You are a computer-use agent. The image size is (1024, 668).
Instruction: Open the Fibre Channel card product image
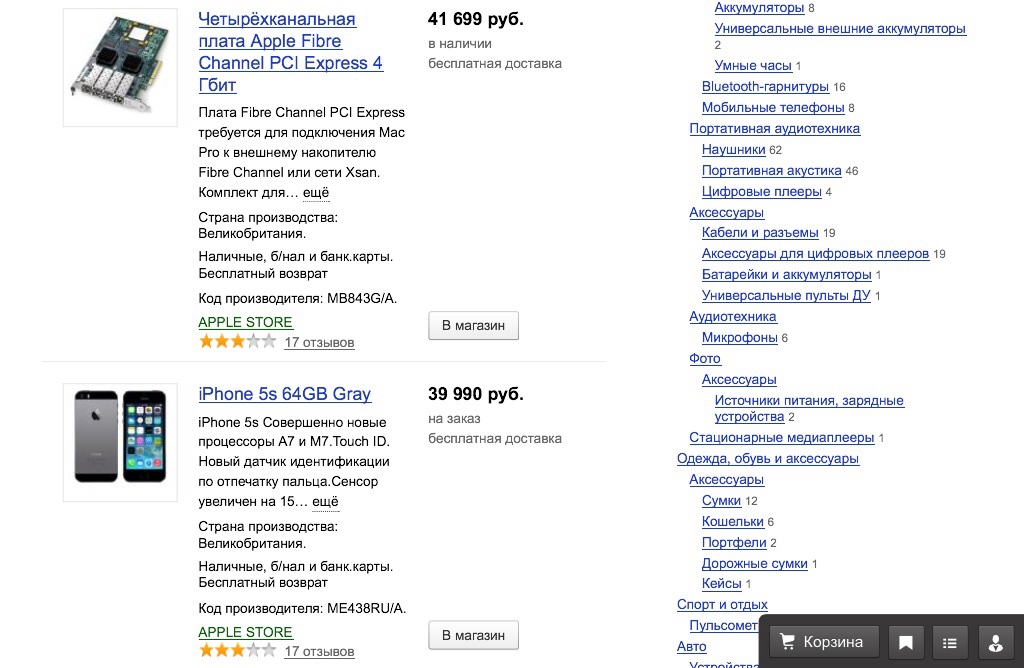[120, 68]
